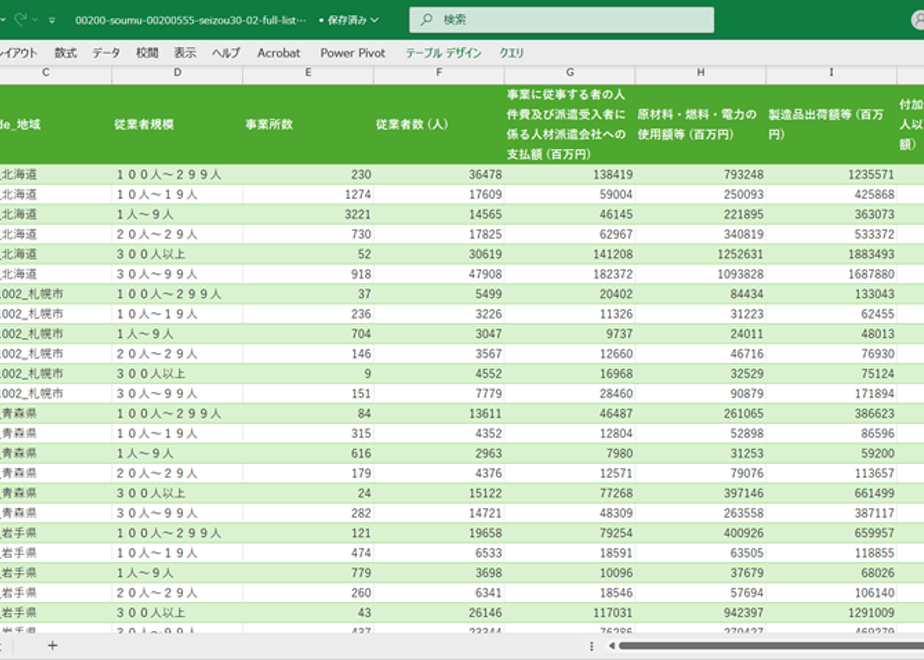This screenshot has width=924, height=660.
Task: Select 1人〜9人 cell in 14565 row
Action: click(177, 214)
